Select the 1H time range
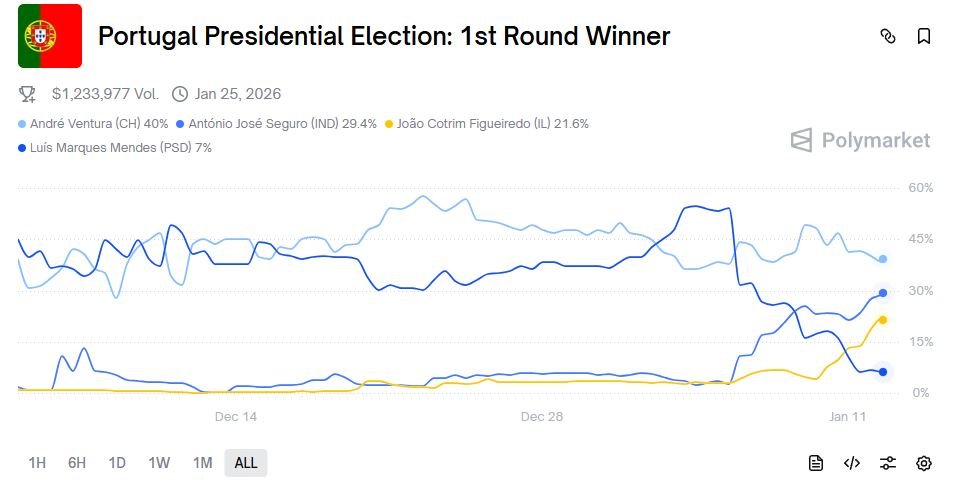 click(37, 463)
